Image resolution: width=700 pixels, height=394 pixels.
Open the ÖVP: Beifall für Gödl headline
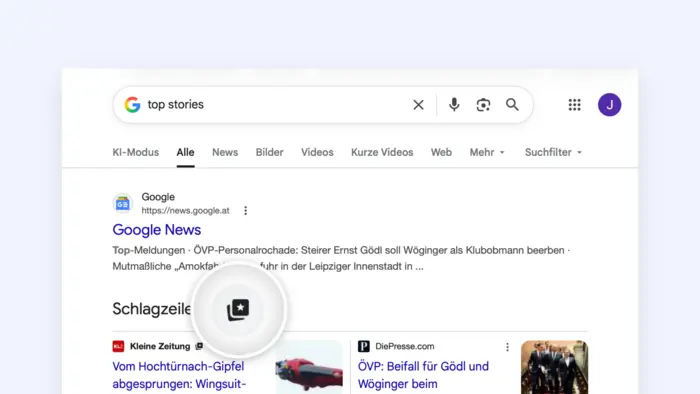click(x=423, y=375)
